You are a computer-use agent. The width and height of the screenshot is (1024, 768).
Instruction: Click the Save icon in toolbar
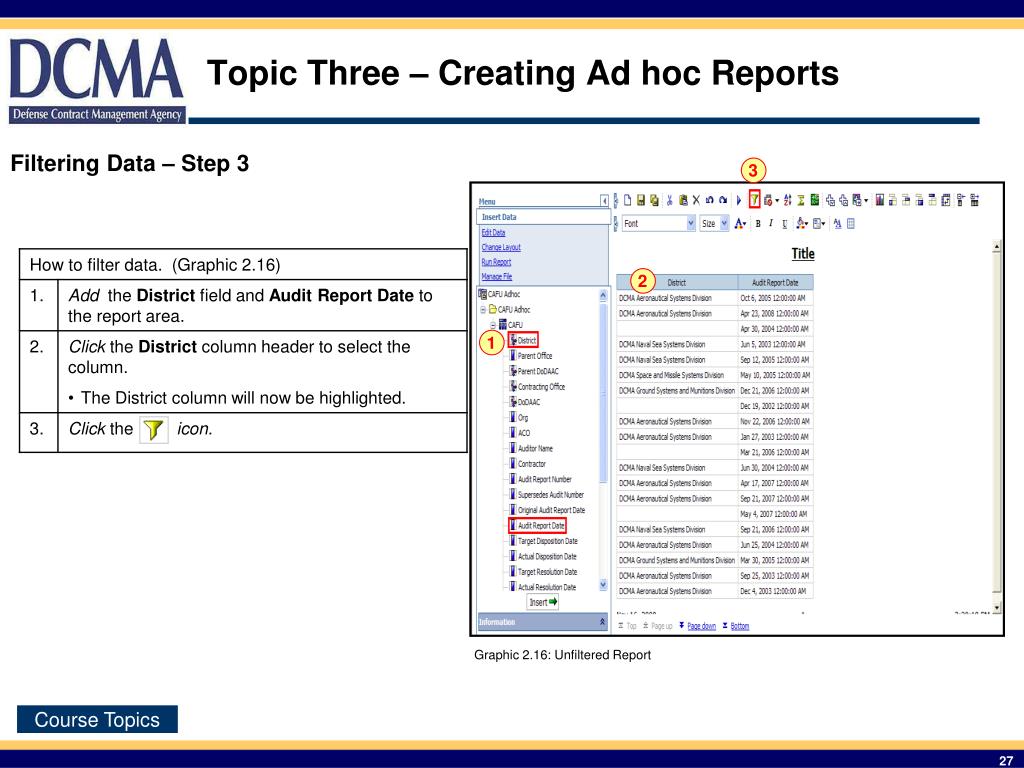pyautogui.click(x=641, y=200)
